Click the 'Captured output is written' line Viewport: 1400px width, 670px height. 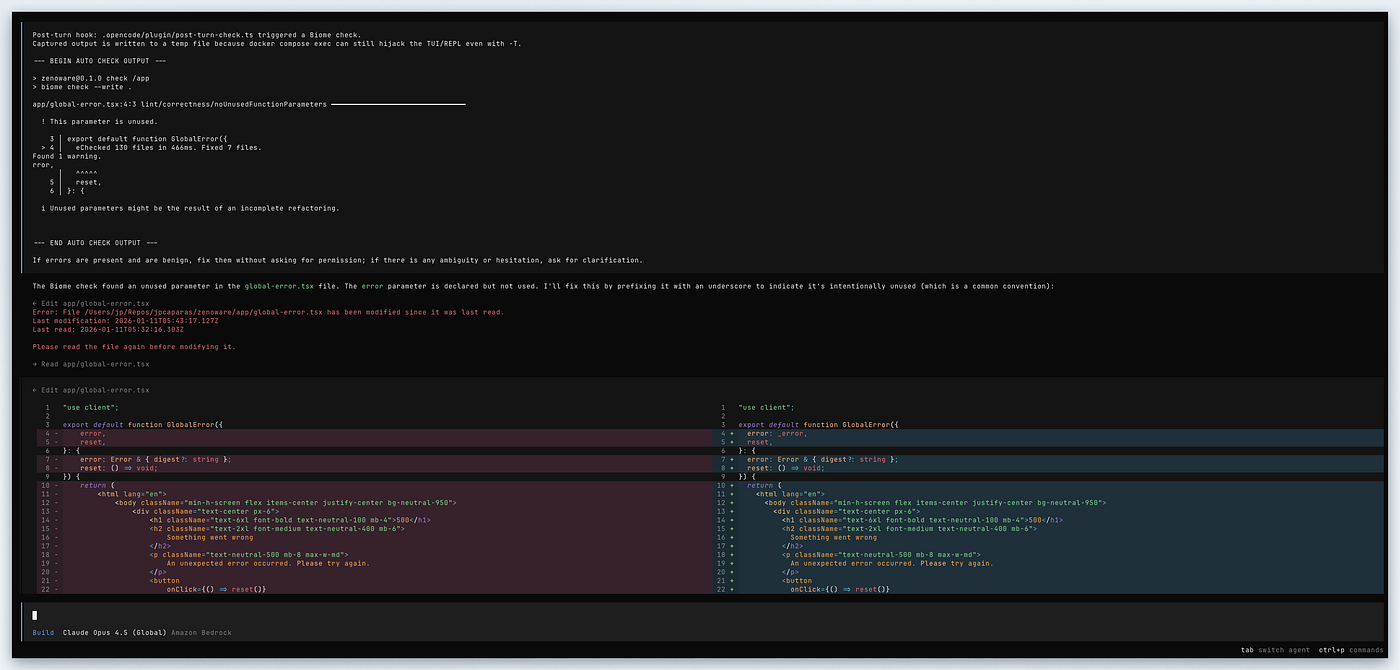[276, 44]
